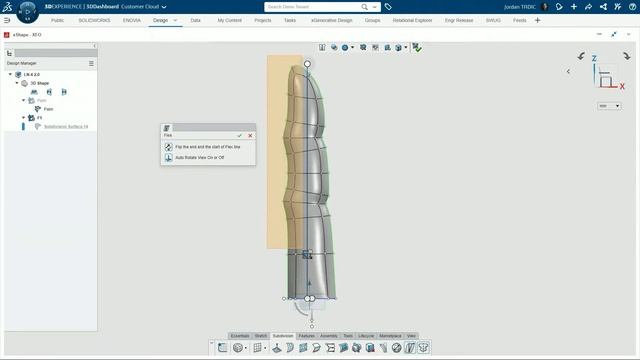Cancel Flex with red X
This screenshot has width=640, height=360.
pos(250,136)
